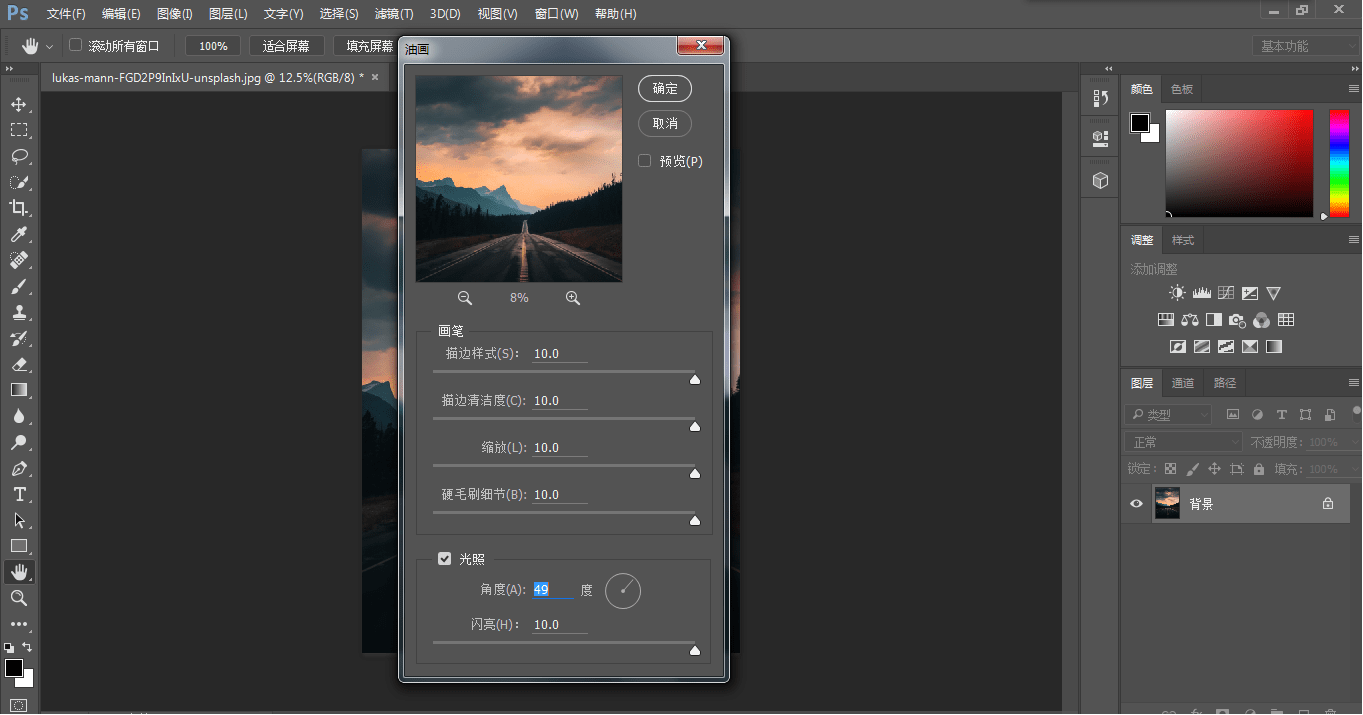Click zoom-out magnifier under filter preview

[x=465, y=298]
